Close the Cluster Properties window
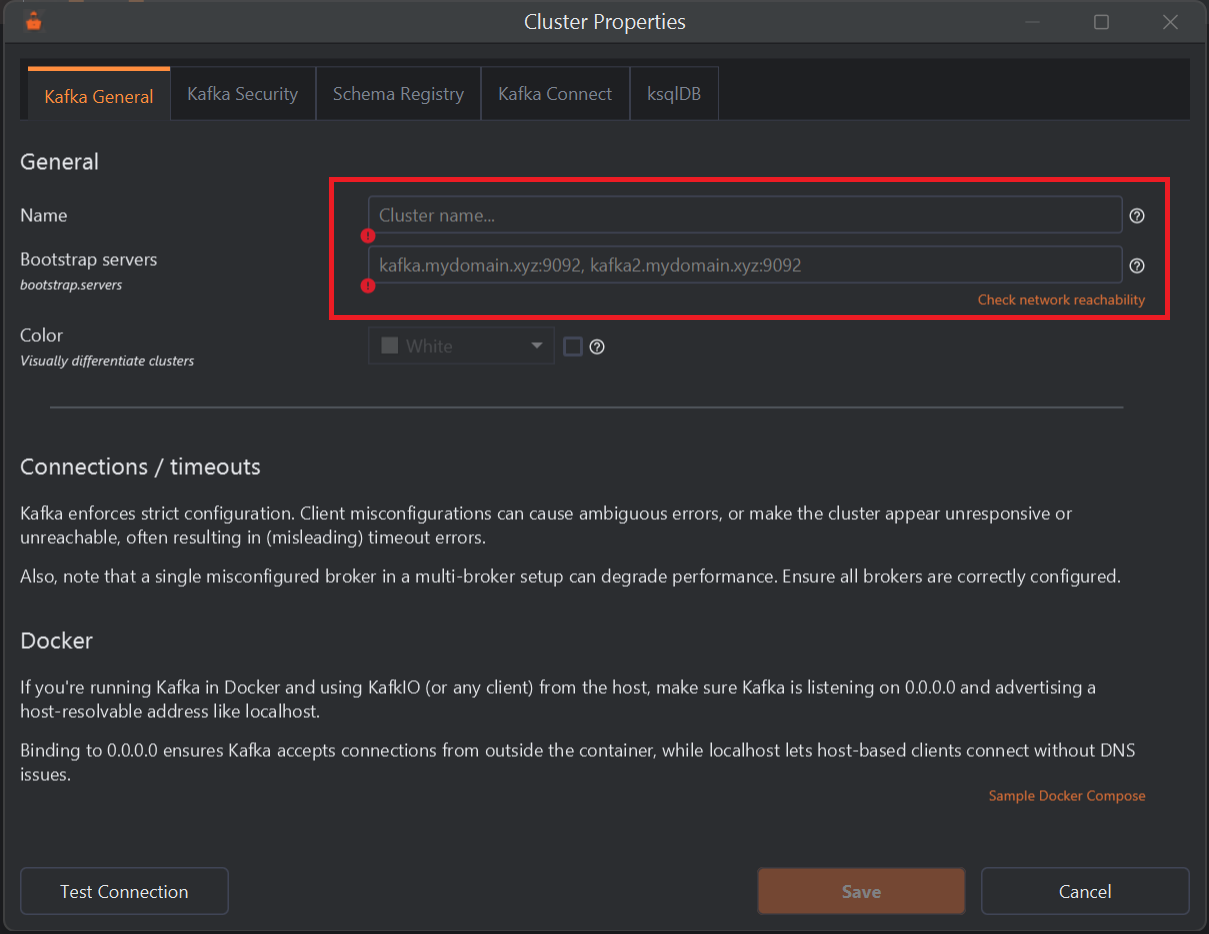 point(1170,22)
